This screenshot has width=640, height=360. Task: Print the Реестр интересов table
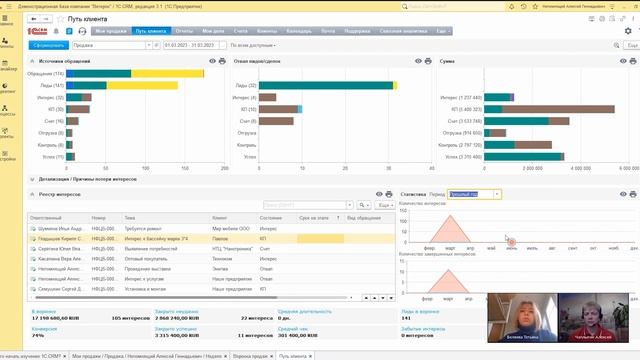click(389, 194)
